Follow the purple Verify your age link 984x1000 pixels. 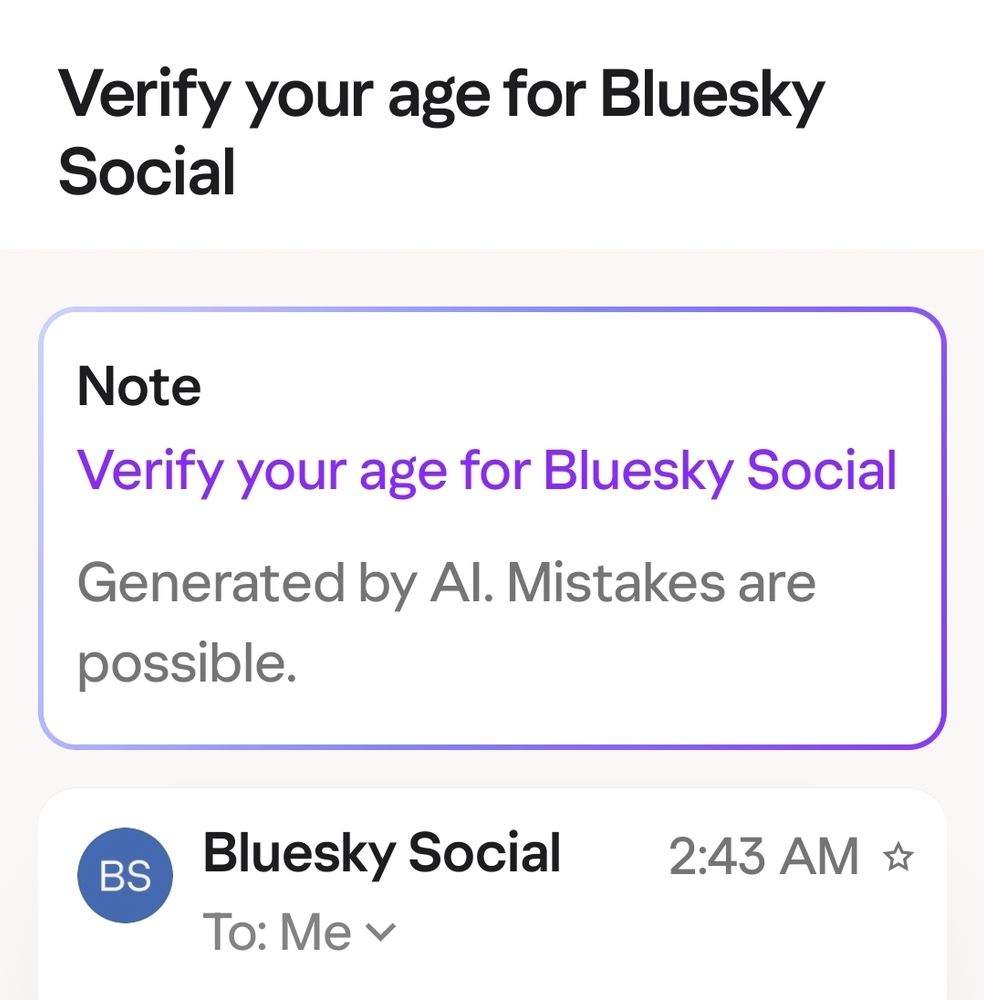(x=487, y=470)
